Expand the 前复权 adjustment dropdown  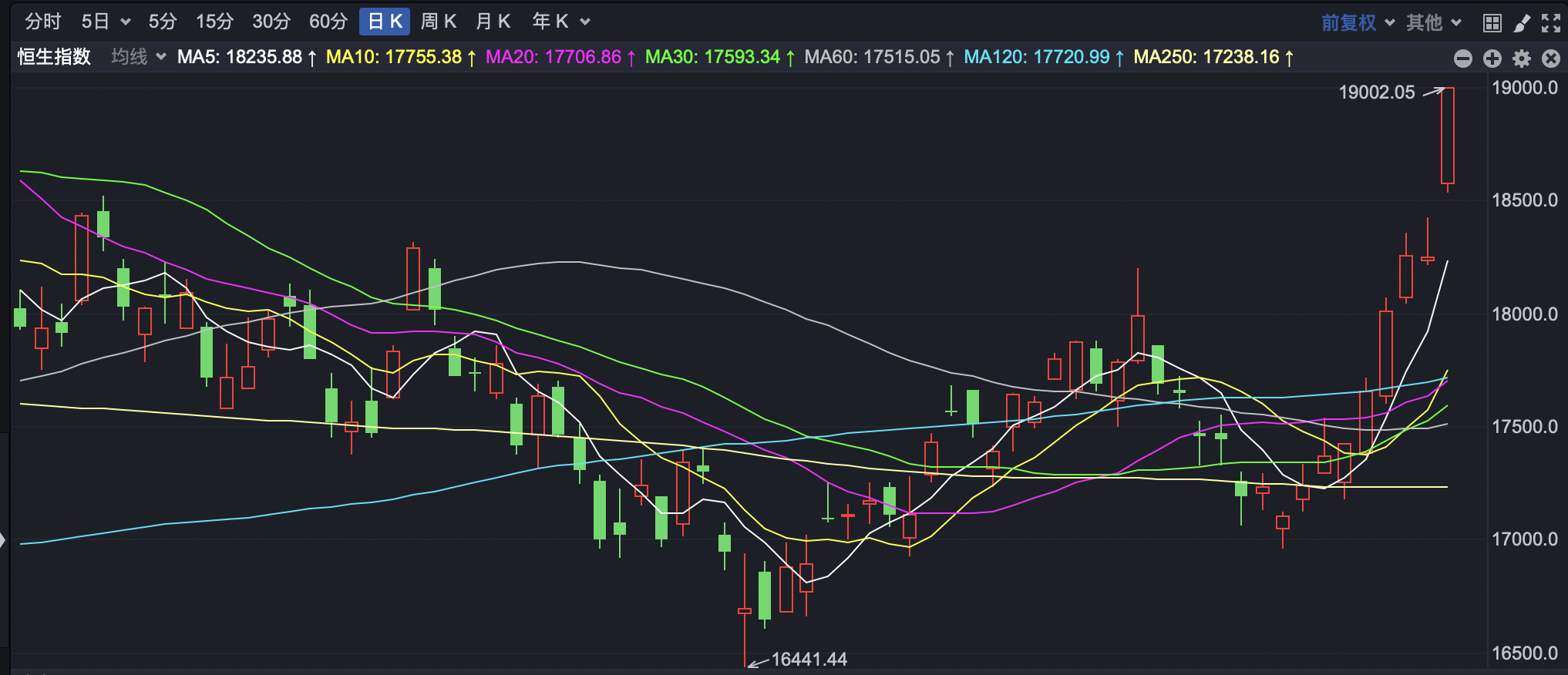(1390, 22)
